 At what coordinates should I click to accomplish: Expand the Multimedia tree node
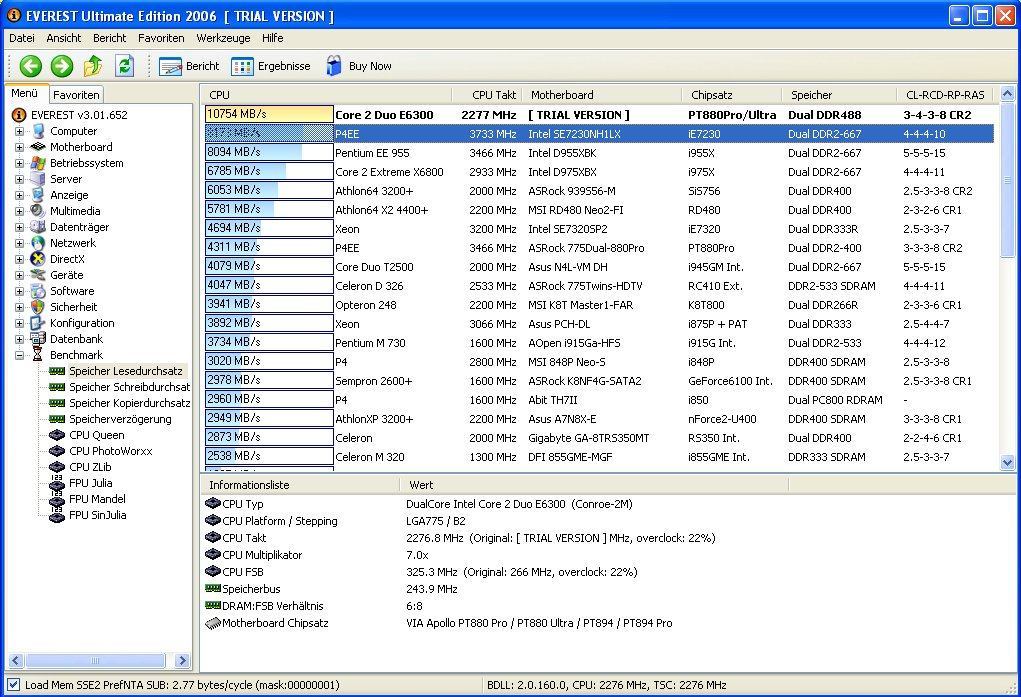coord(20,211)
